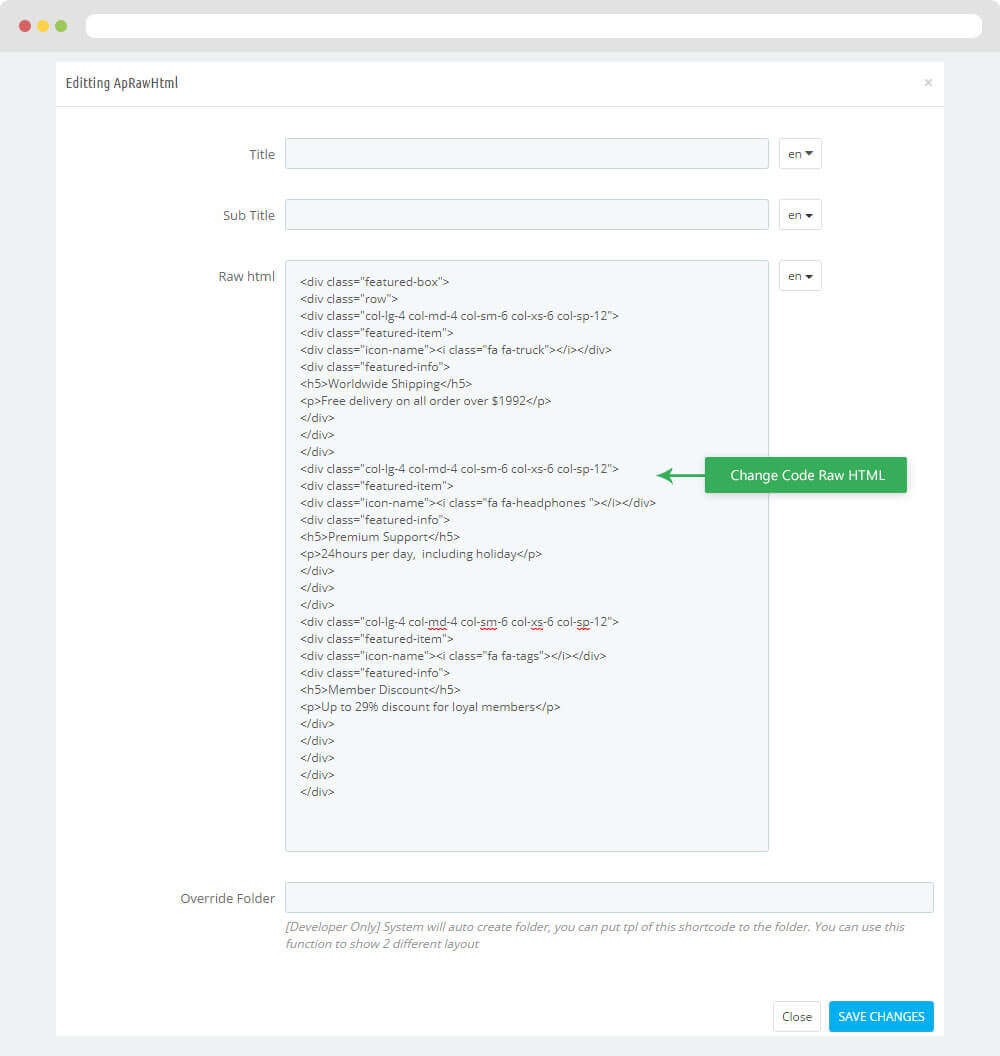Open the Title language dropdown
The image size is (1000, 1056).
(x=800, y=154)
